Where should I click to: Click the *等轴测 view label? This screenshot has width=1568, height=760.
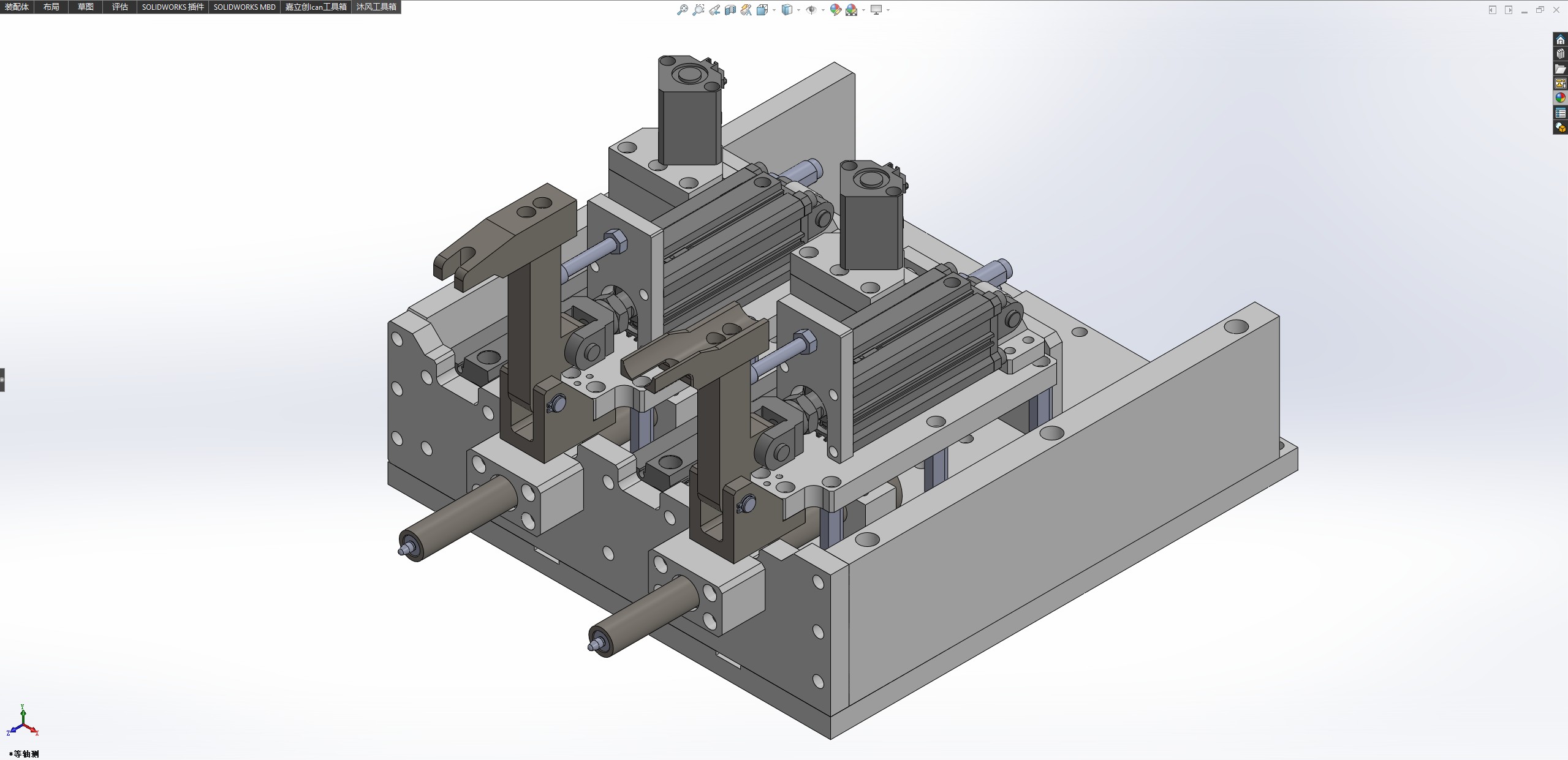[x=24, y=754]
